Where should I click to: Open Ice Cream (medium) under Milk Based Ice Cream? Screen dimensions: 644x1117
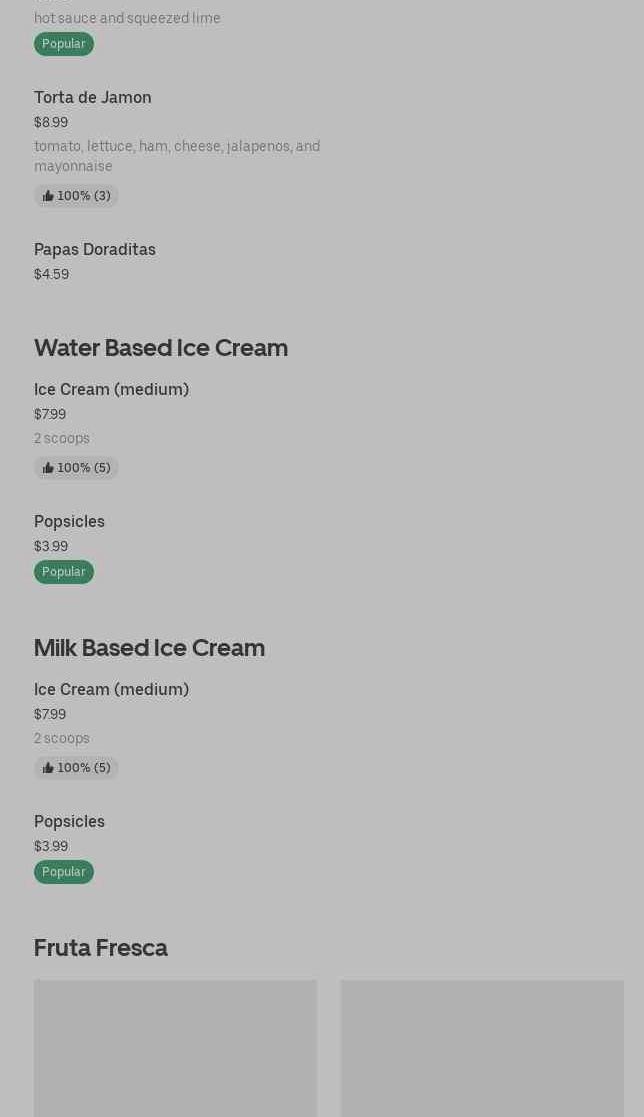[x=111, y=689]
